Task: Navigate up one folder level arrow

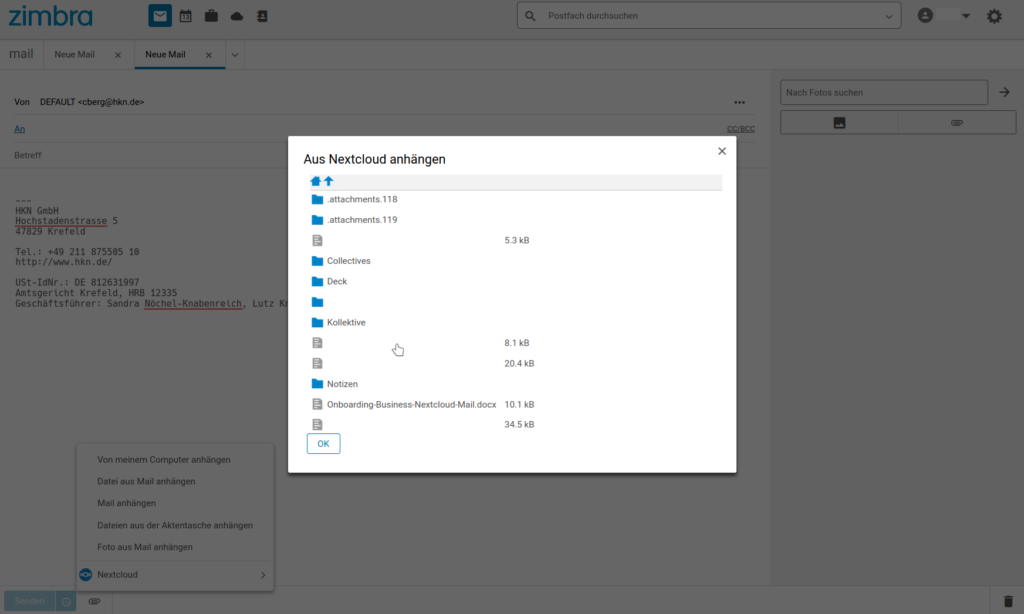Action: point(329,181)
